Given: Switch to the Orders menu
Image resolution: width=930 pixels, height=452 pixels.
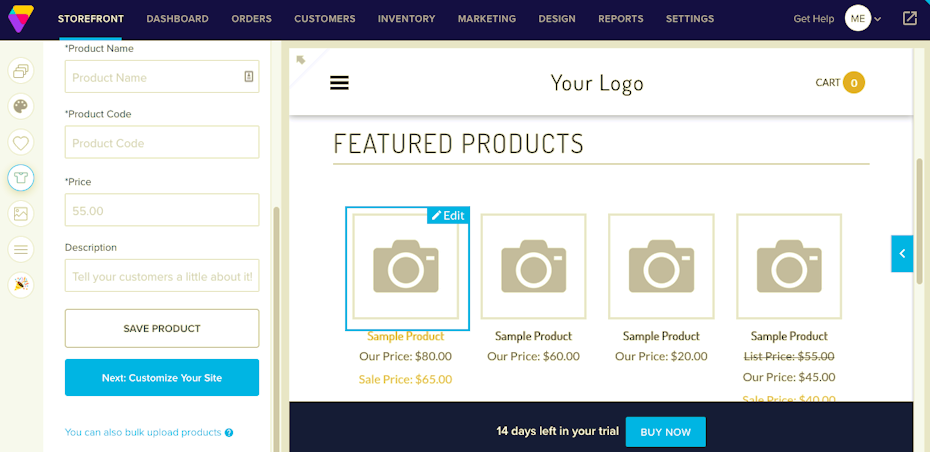Looking at the screenshot, I should tap(251, 19).
